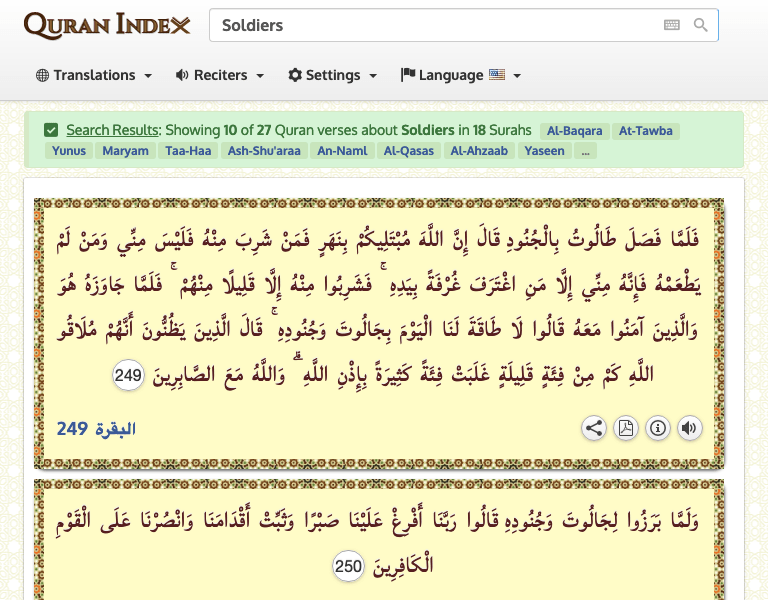Screen dimensions: 768x600
Task: Select the At-Tawba surah tag
Action: [x=645, y=130]
